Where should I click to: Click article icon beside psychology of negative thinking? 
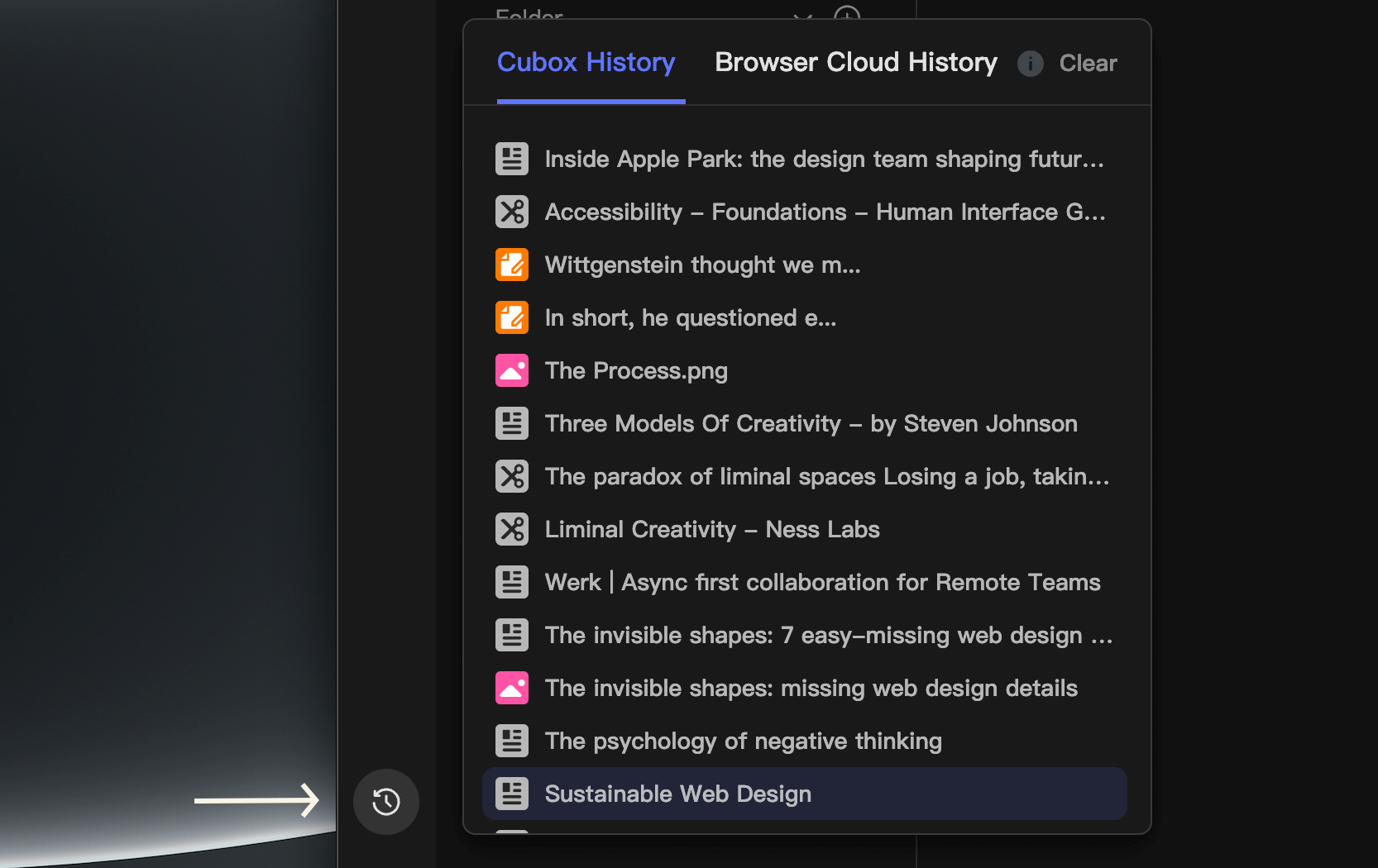click(512, 741)
